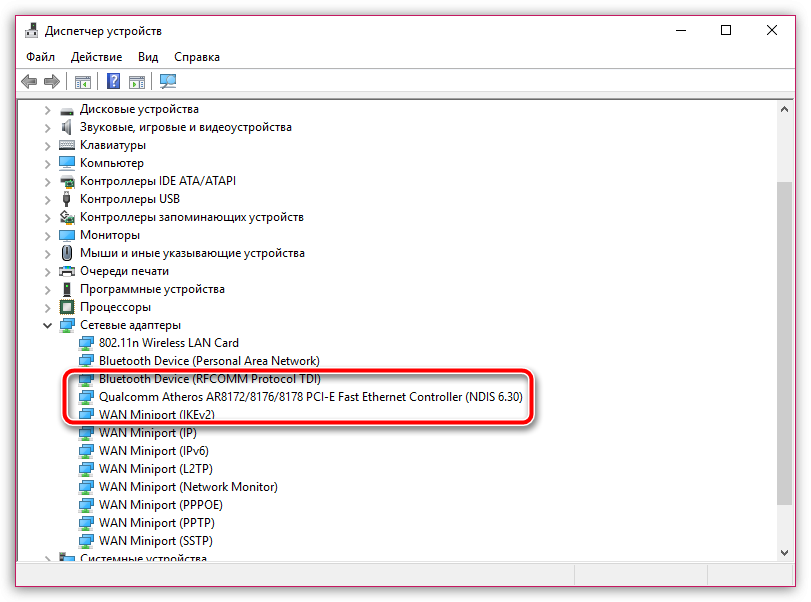
Task: Click the Show/Hide console tree icon
Action: [x=83, y=82]
